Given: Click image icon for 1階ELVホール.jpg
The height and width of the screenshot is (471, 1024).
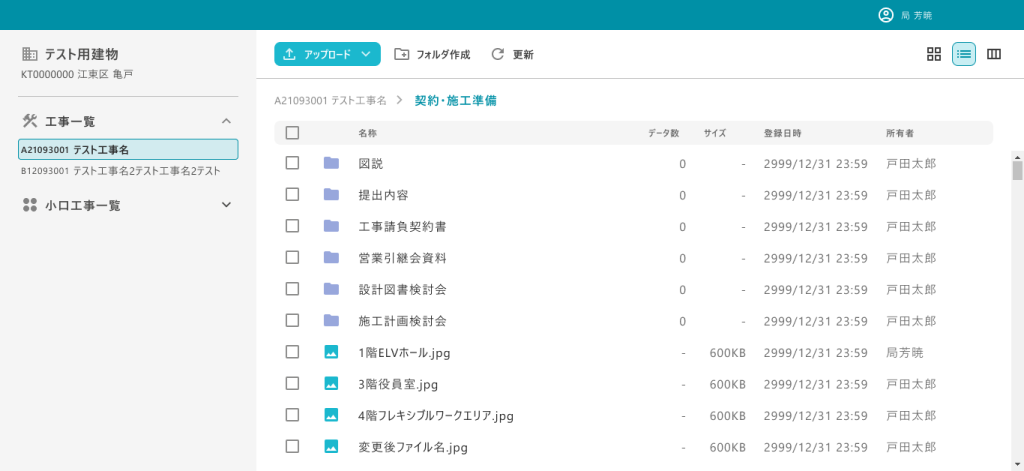Looking at the screenshot, I should point(331,352).
